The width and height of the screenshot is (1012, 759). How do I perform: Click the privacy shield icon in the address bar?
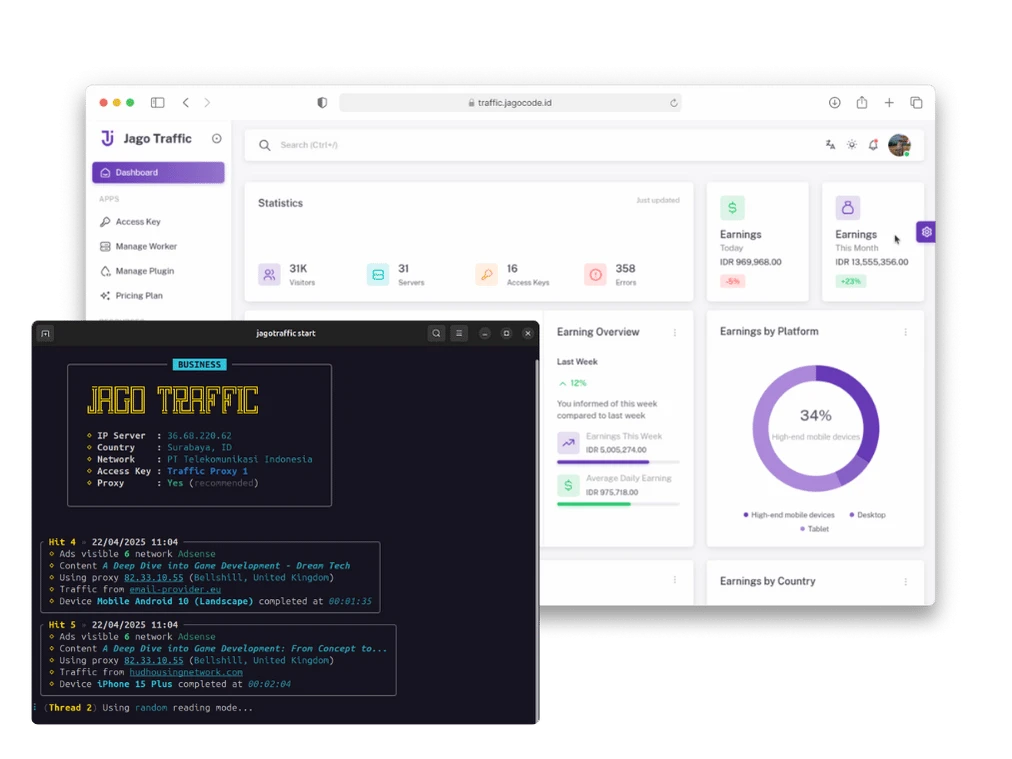pyautogui.click(x=322, y=102)
